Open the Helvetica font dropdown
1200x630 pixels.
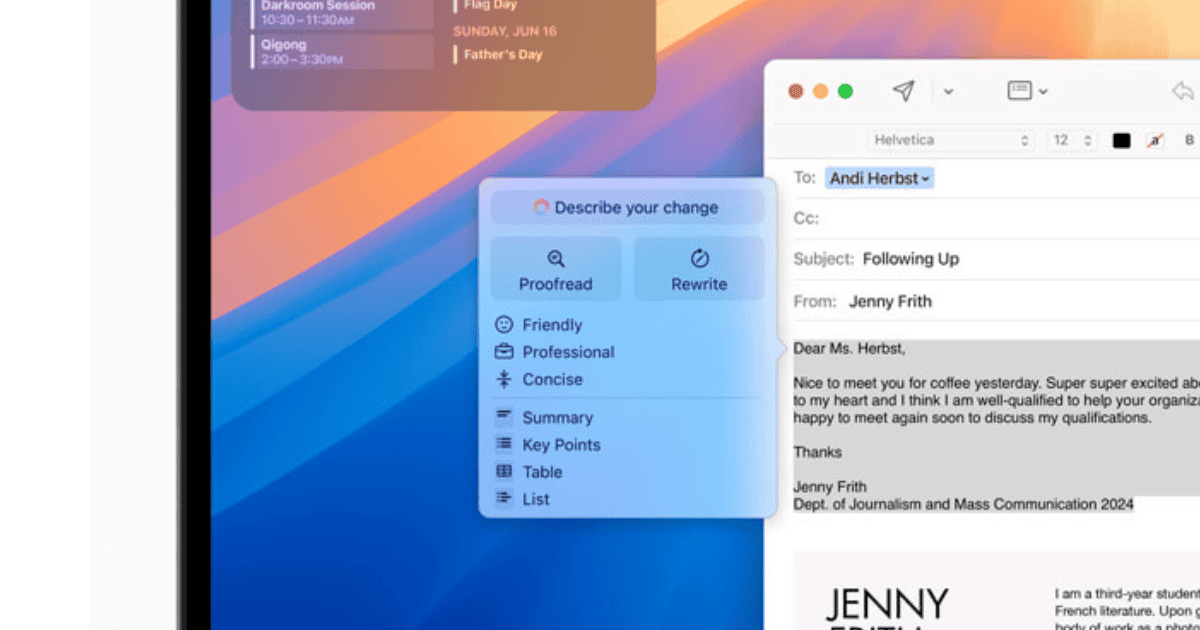tap(950, 141)
